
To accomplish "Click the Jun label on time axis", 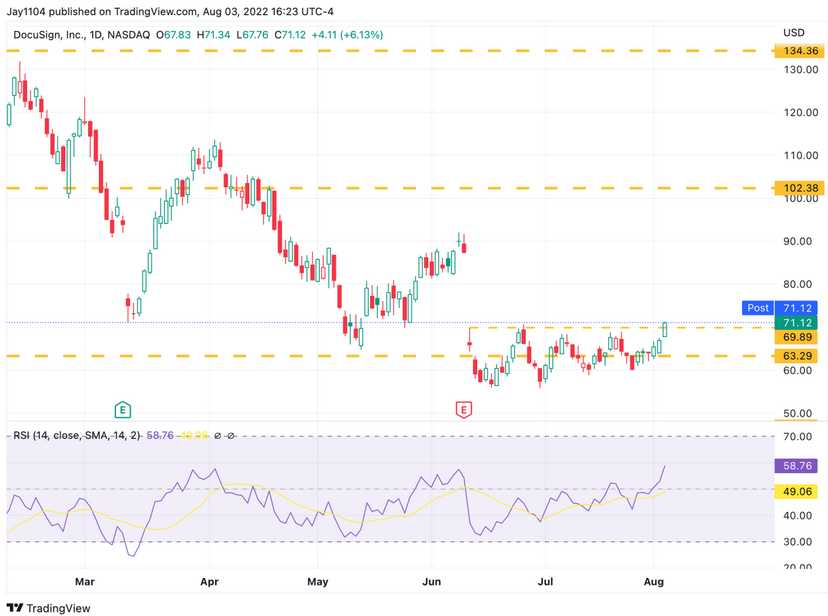I will (x=431, y=582).
